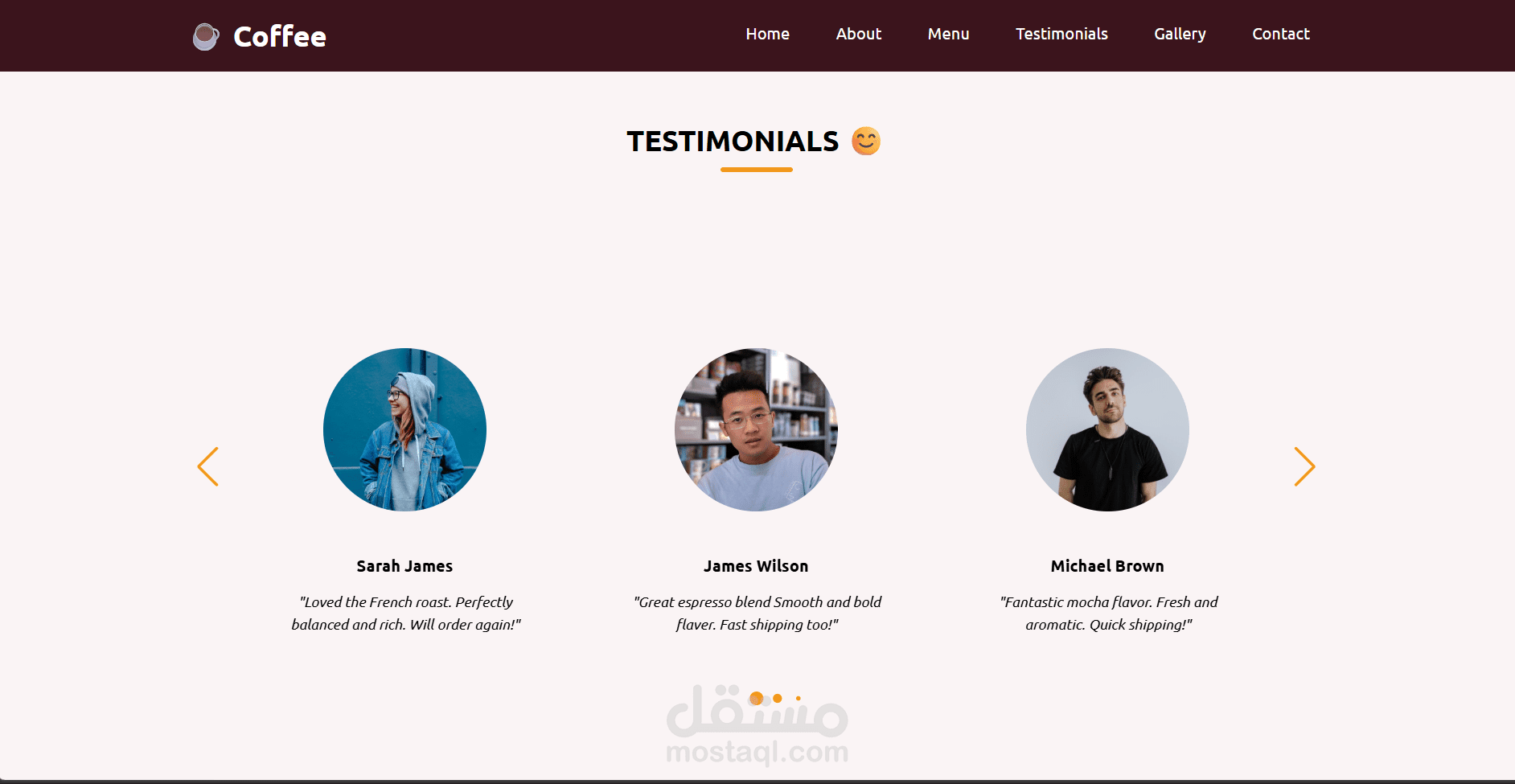The height and width of the screenshot is (784, 1515).
Task: Select the smallest third pagination dot
Action: pos(798,698)
